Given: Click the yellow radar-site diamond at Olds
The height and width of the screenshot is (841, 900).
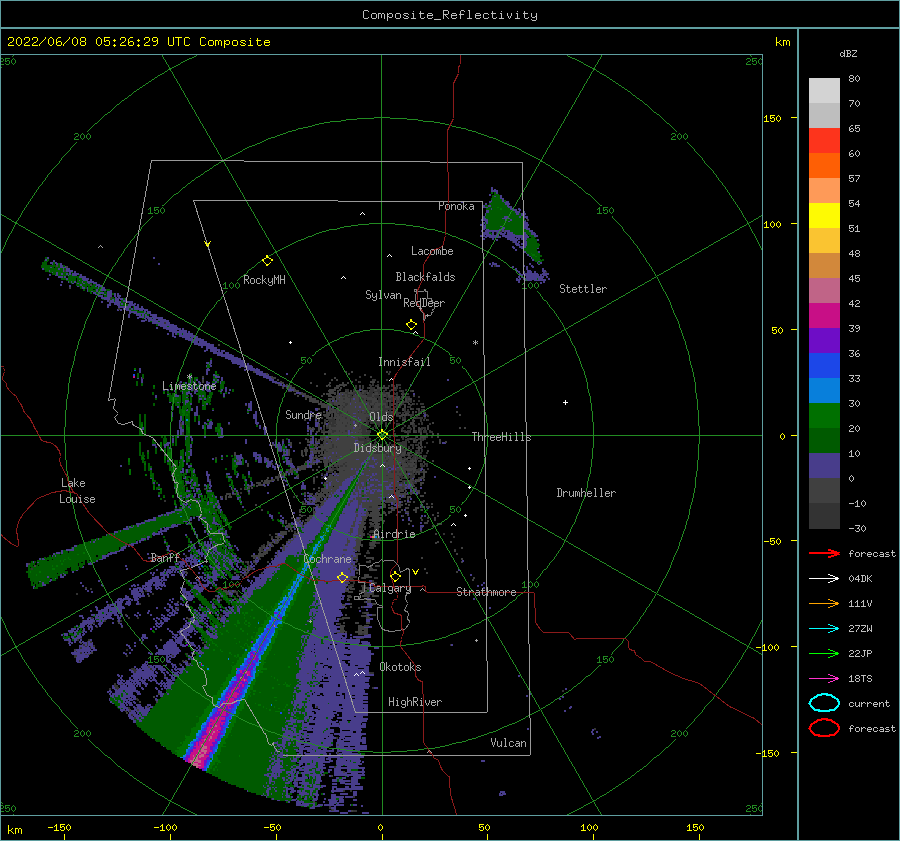Looking at the screenshot, I should [x=382, y=435].
